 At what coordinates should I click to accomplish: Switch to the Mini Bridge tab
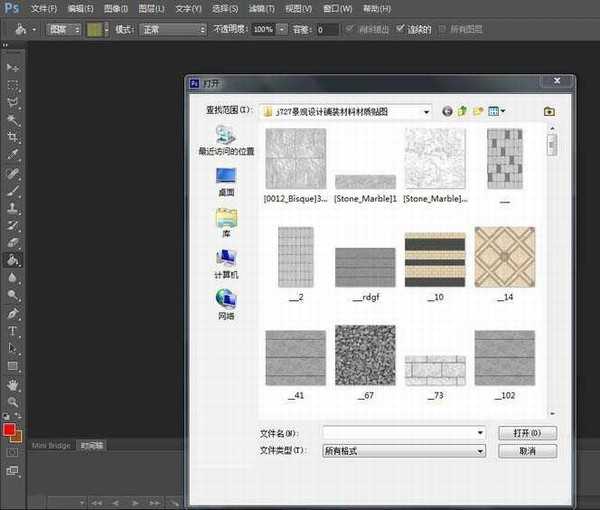tap(52, 445)
